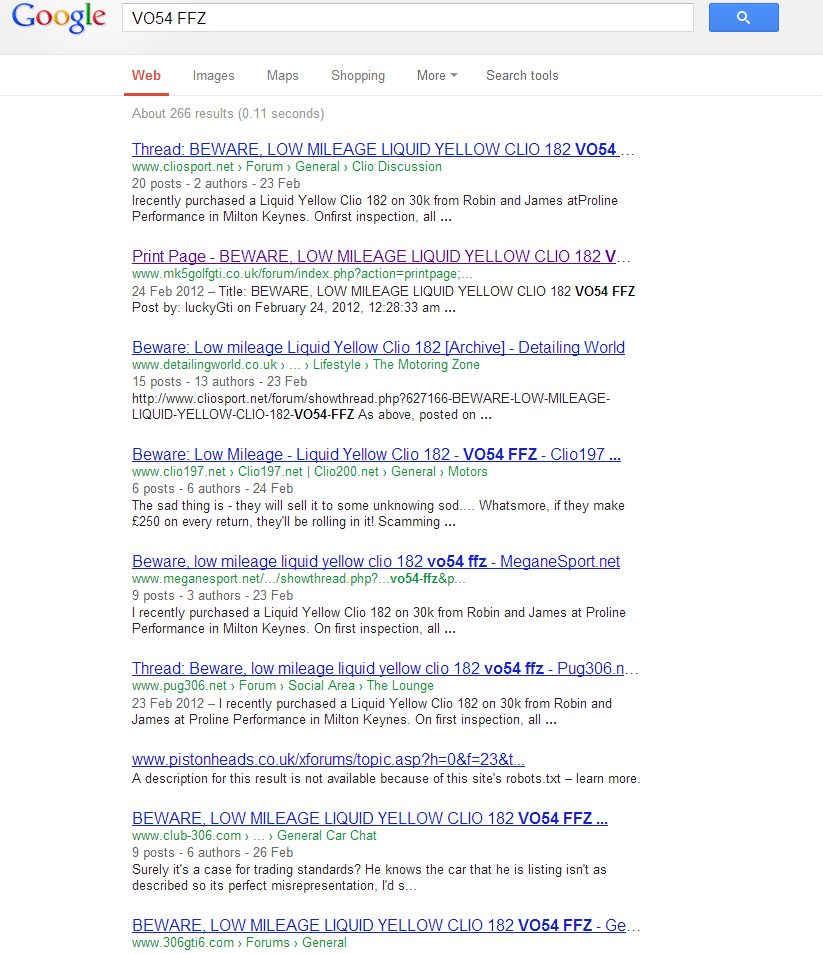Click the green detailingworld.co.uk breadcrumb URL
The width and height of the screenshot is (823, 954).
click(204, 366)
